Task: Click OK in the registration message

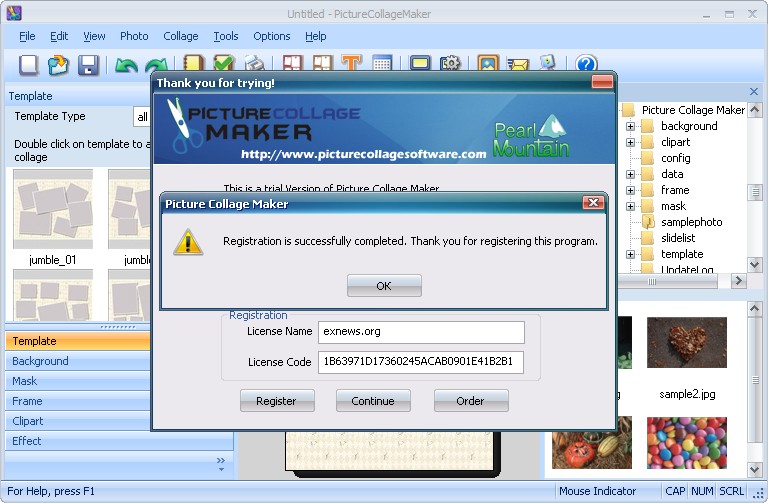Action: pyautogui.click(x=384, y=286)
